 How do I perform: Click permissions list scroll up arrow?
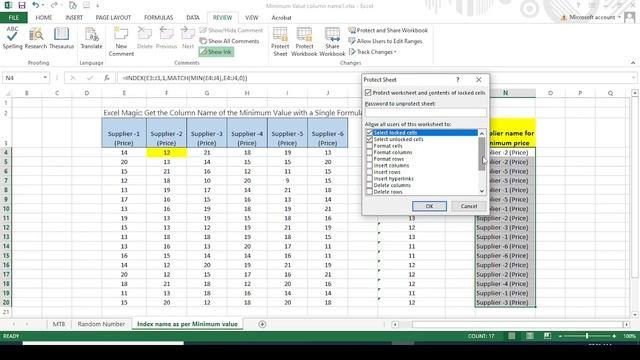click(x=482, y=133)
